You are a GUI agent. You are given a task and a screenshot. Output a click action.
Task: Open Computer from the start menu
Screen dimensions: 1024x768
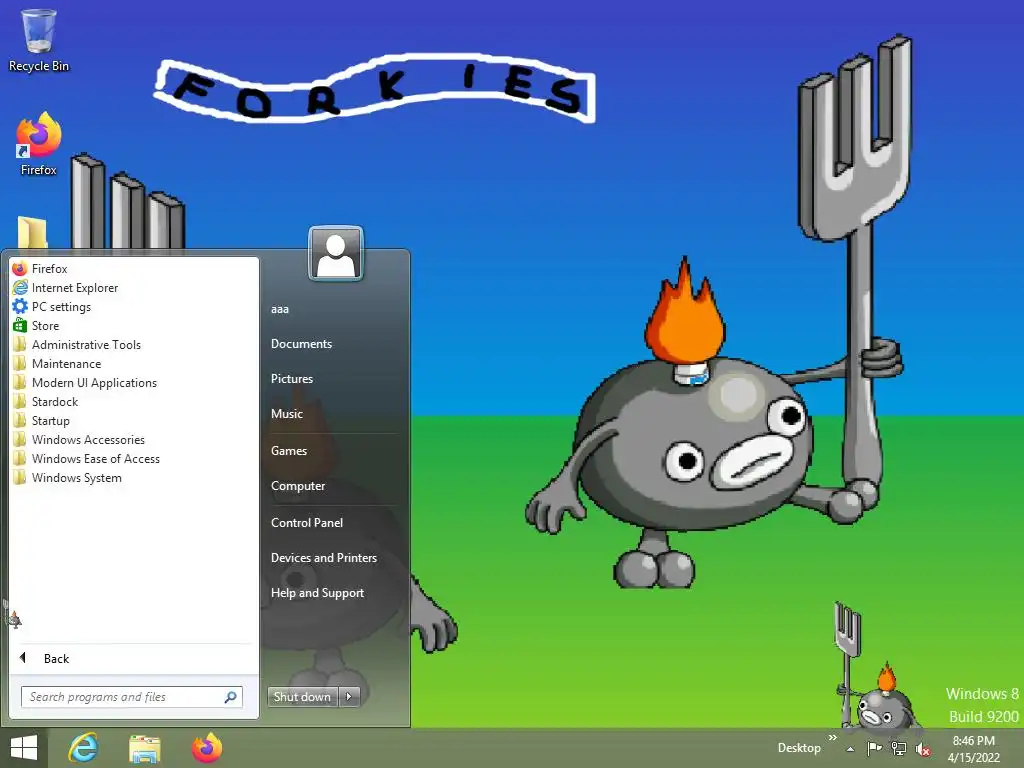click(298, 486)
